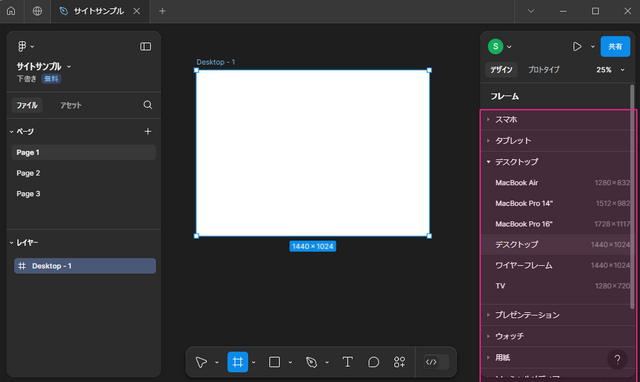This screenshot has width=640, height=382.
Task: Select the Rectangle shape tool
Action: (x=274, y=362)
